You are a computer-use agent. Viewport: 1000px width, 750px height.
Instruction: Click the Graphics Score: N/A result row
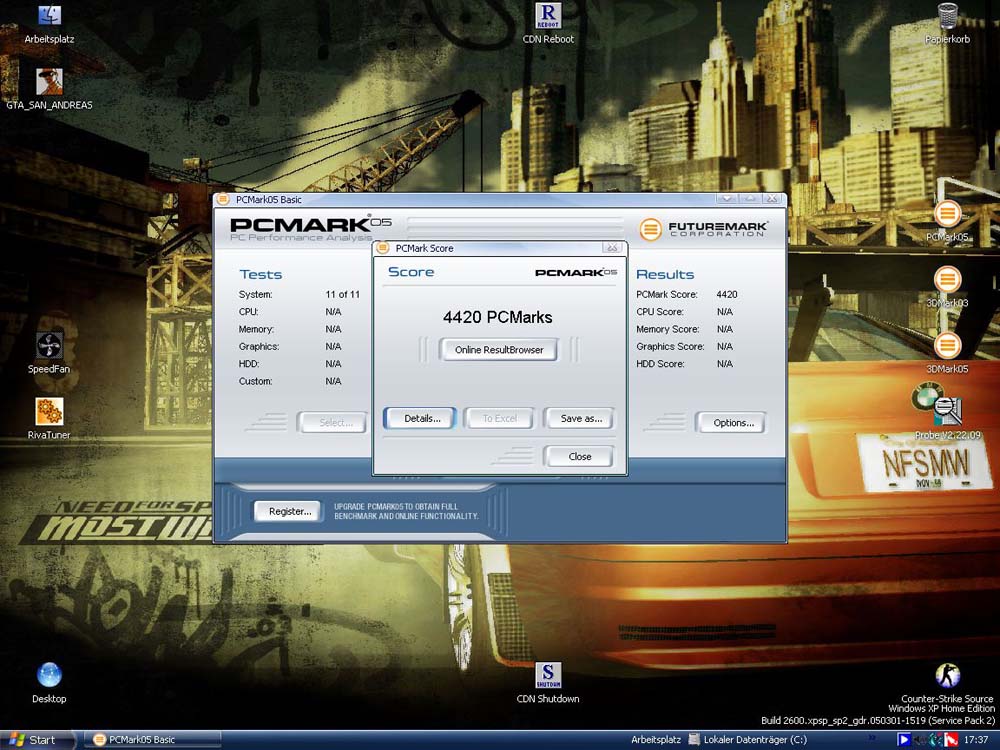(684, 346)
